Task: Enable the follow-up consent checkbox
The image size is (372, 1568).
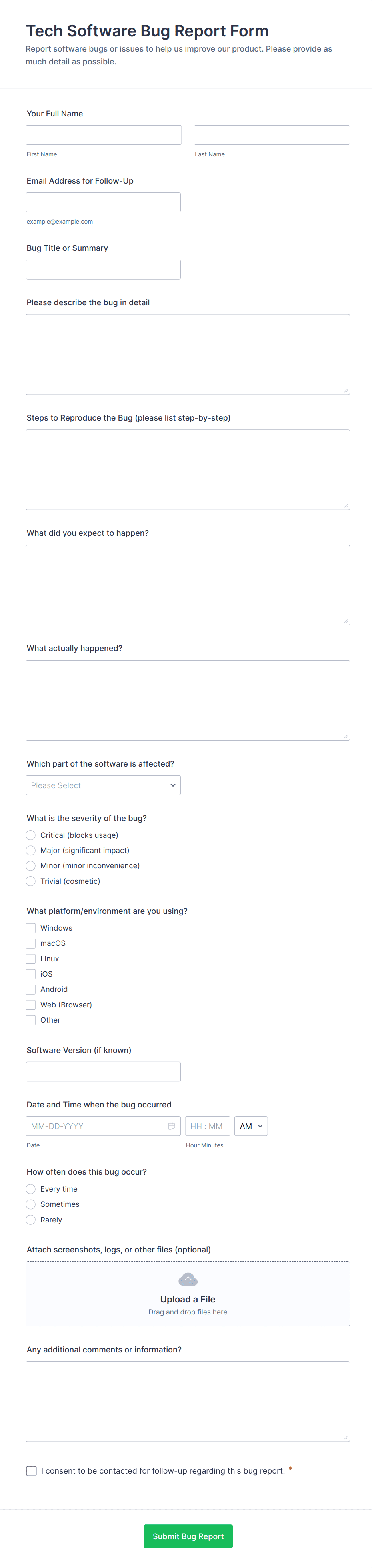Action: coord(32,1471)
